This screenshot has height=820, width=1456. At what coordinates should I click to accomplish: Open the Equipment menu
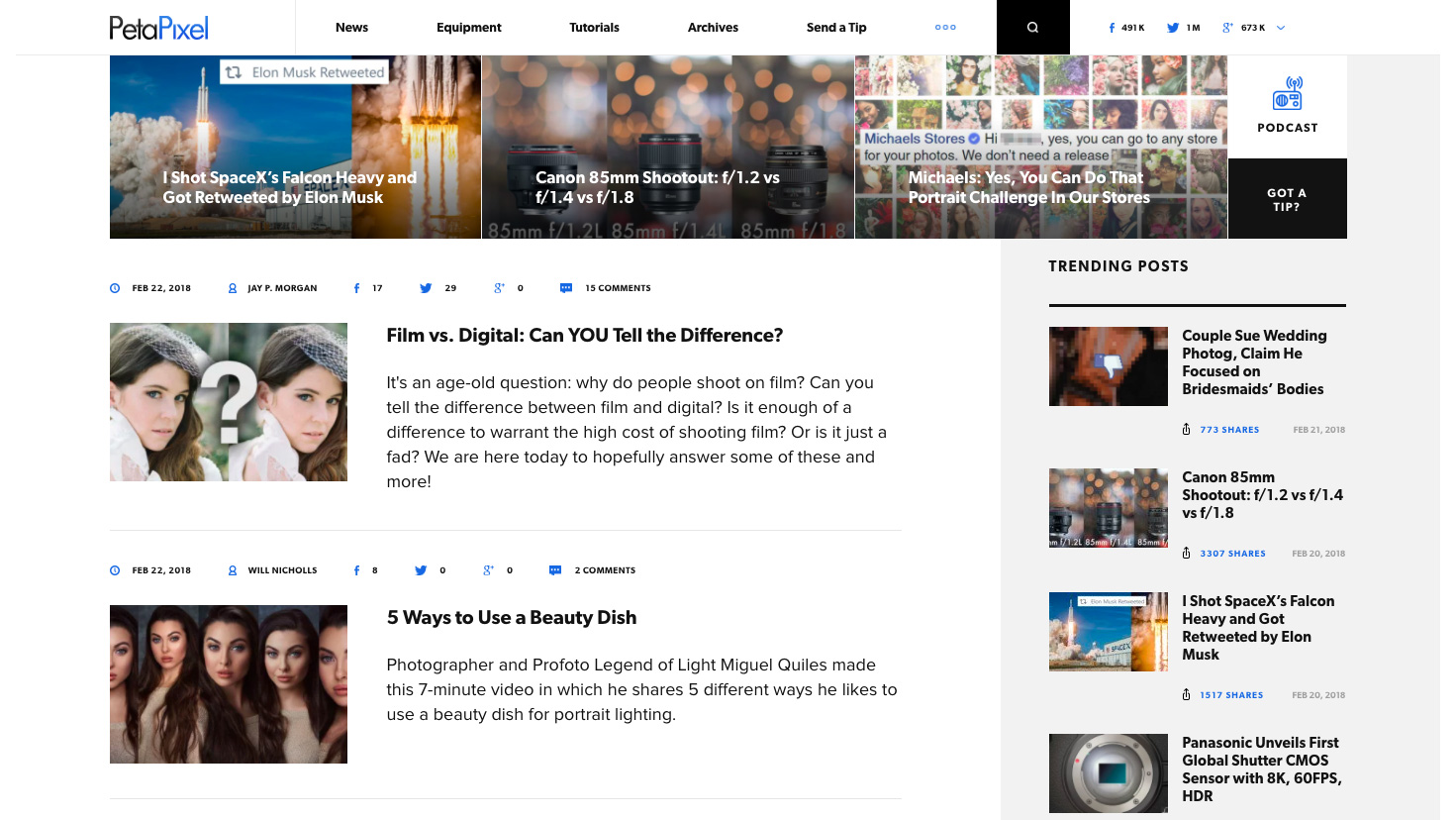click(469, 28)
